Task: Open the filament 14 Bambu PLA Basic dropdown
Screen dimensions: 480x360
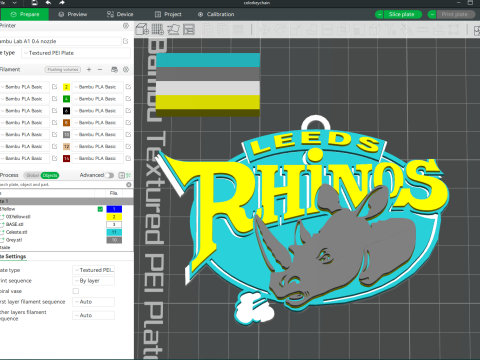Action: click(97, 158)
